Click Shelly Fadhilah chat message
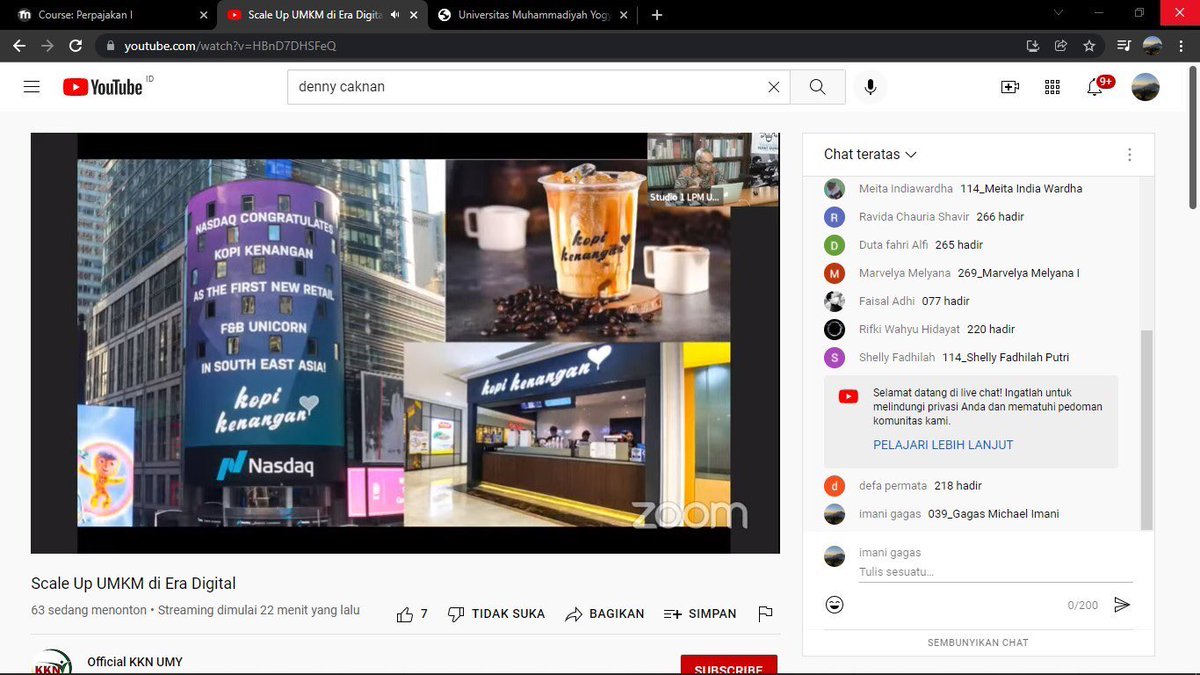 [980, 357]
